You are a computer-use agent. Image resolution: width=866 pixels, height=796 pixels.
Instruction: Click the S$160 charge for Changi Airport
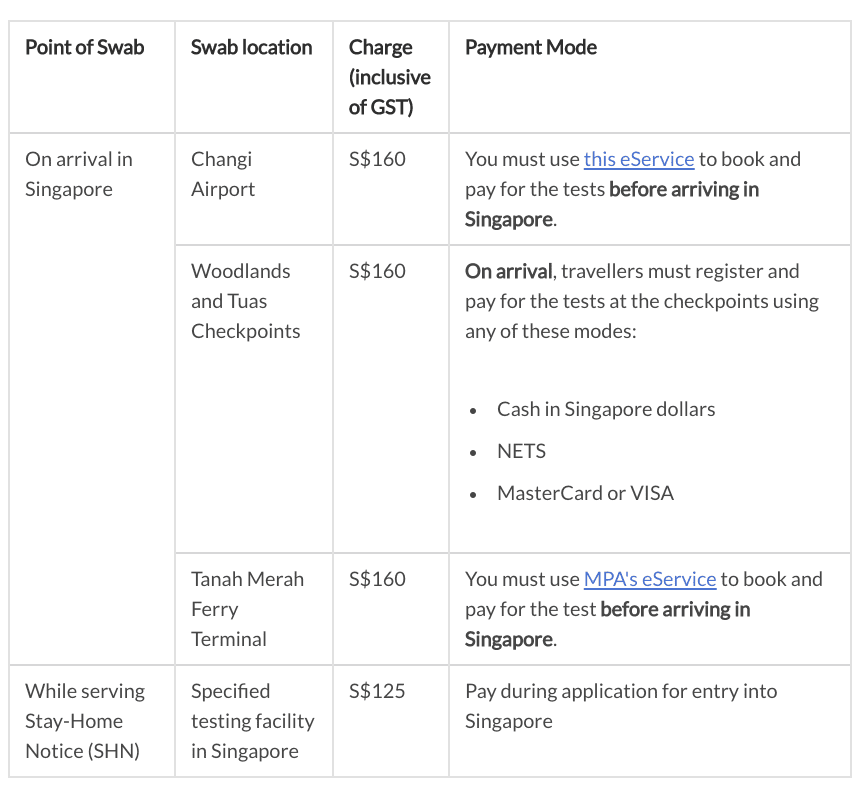[377, 159]
